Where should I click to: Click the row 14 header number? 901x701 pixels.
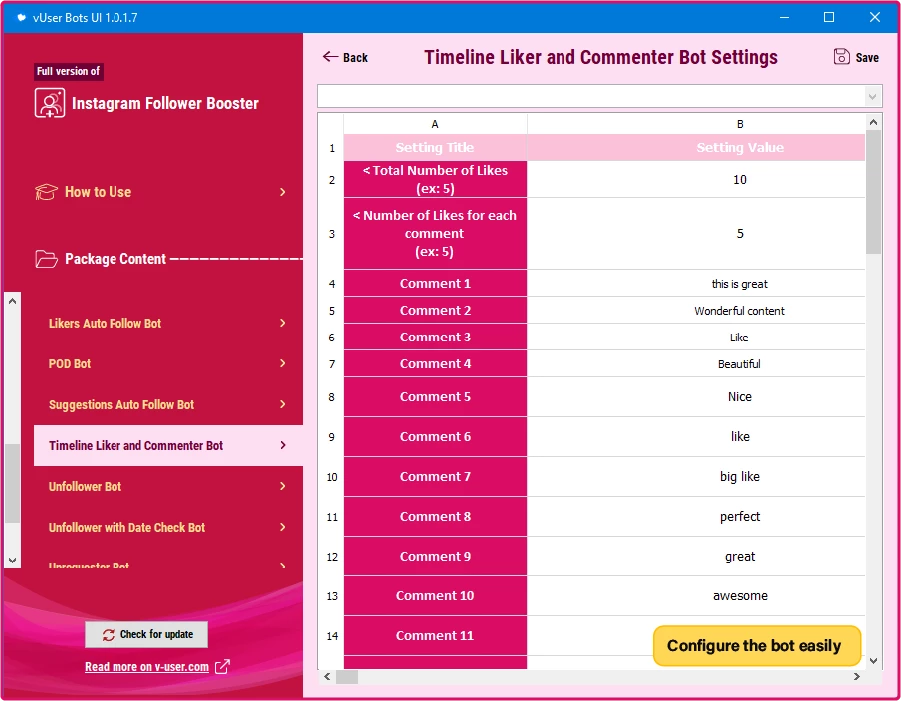tap(332, 636)
